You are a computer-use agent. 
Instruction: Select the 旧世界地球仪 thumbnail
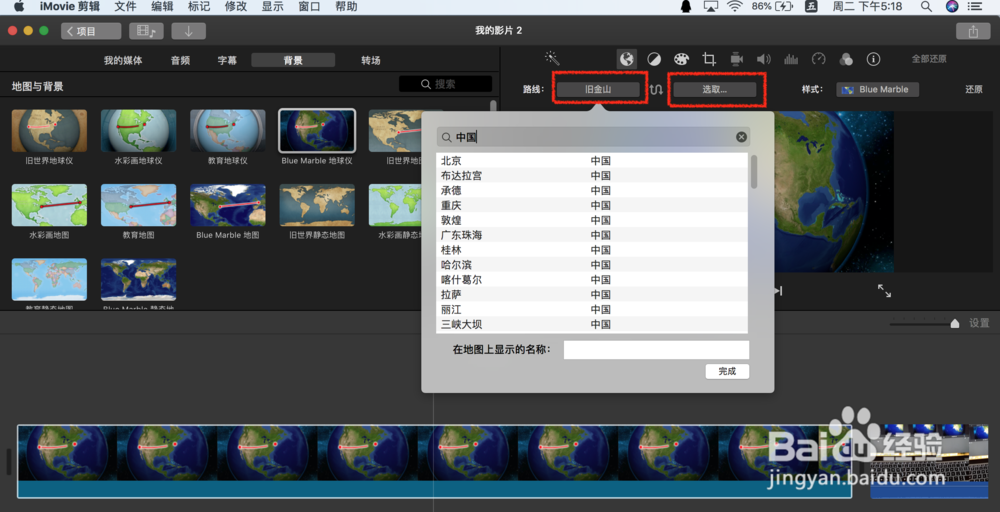point(49,131)
